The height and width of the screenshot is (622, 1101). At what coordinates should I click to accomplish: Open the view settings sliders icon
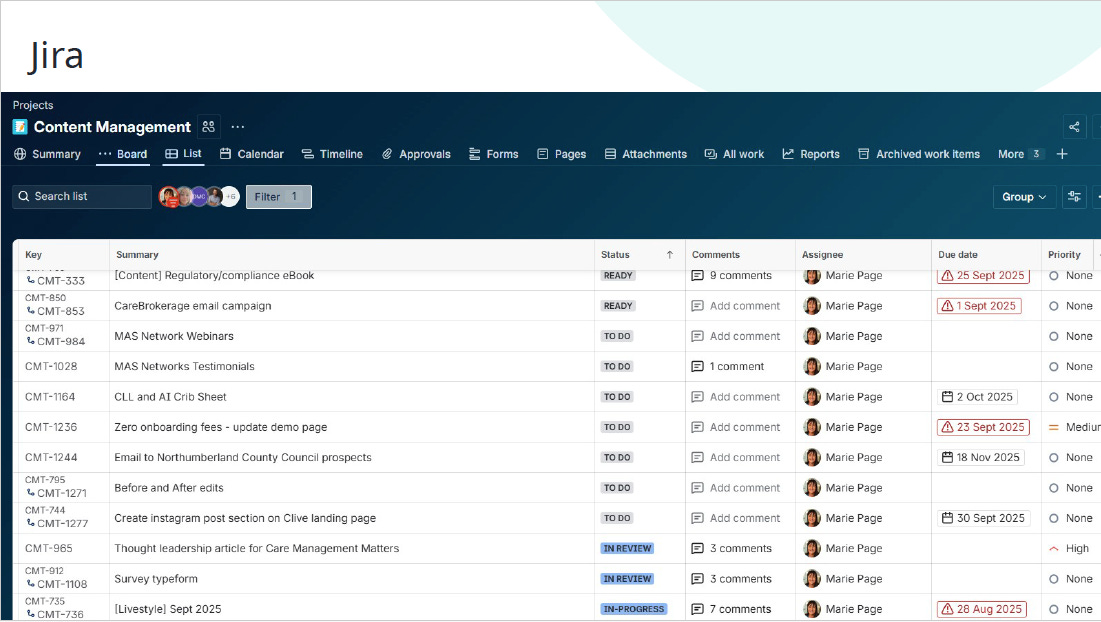pyautogui.click(x=1074, y=197)
